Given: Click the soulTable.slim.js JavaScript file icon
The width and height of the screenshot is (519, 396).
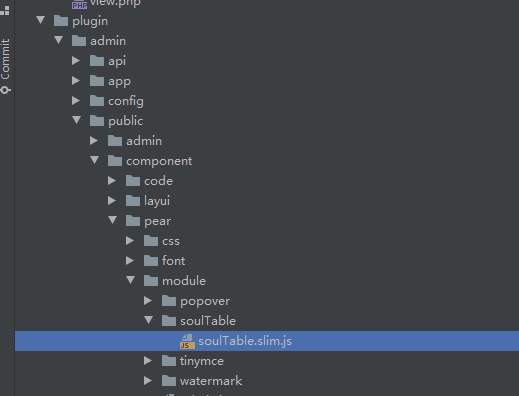Looking at the screenshot, I should coord(187,341).
